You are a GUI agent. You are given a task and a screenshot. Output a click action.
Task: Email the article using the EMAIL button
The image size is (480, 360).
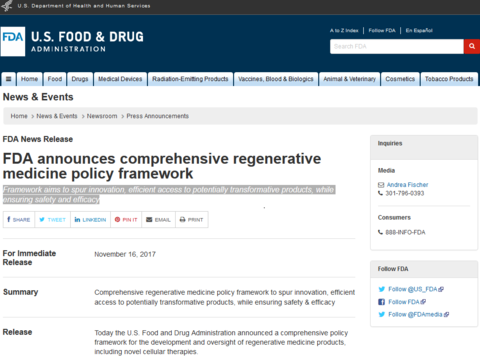click(x=159, y=220)
